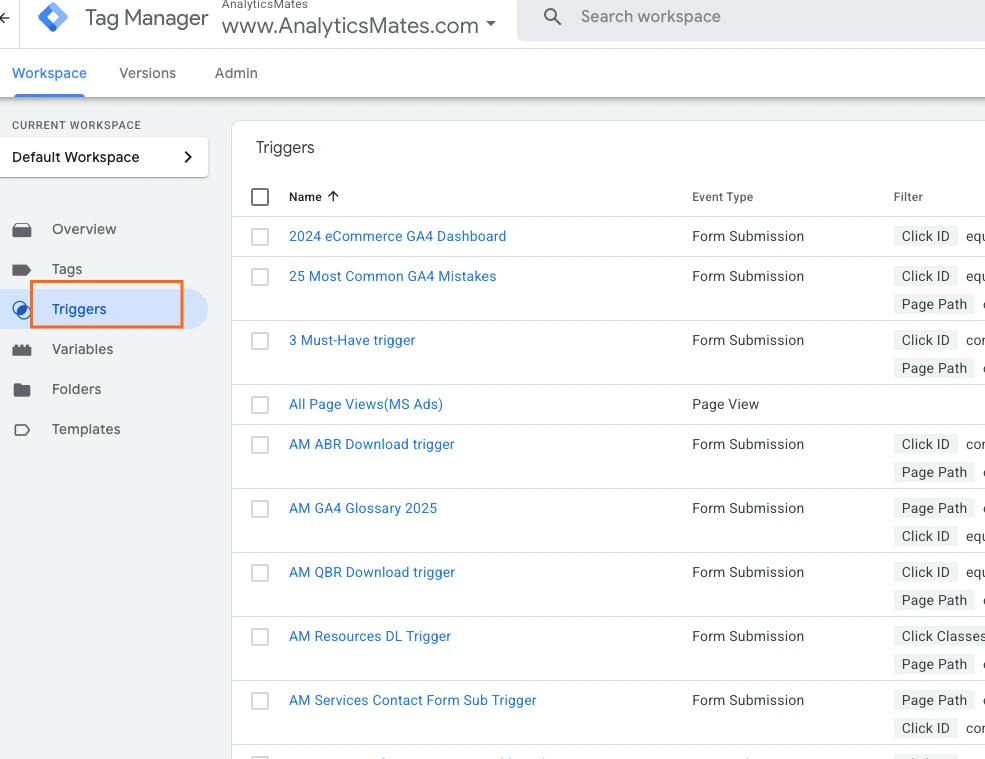Viewport: 985px width, 759px height.
Task: Check the AM ABR Download trigger checkbox
Action: [x=260, y=445]
